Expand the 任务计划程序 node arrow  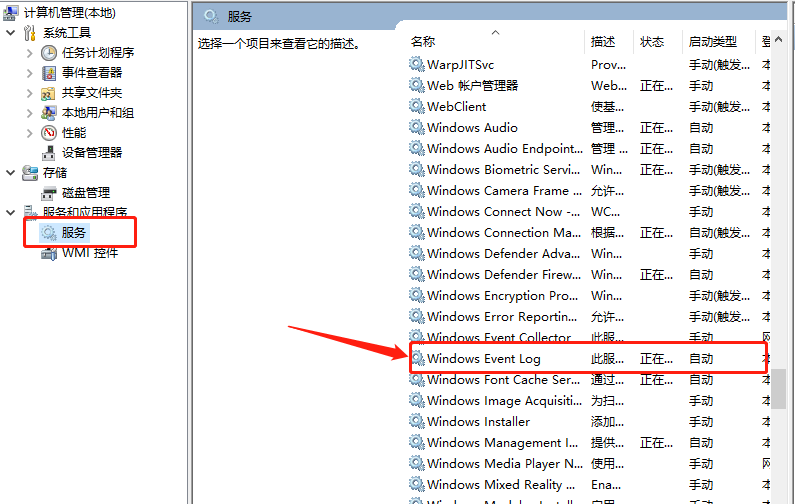[x=29, y=53]
